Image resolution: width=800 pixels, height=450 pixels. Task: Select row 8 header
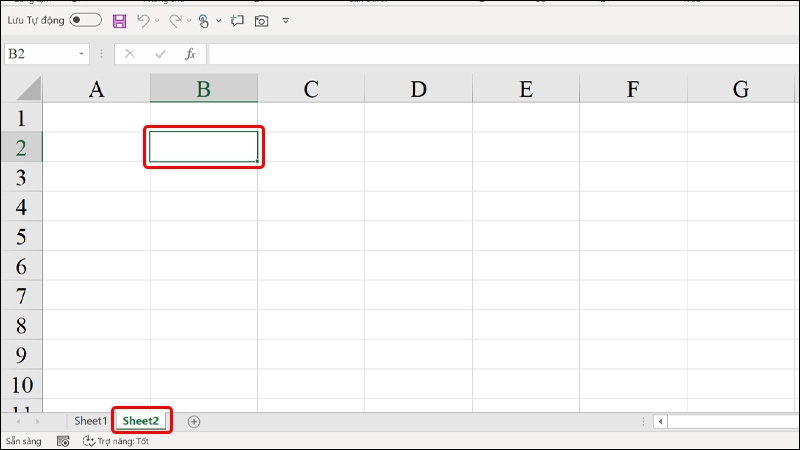[x=21, y=325]
